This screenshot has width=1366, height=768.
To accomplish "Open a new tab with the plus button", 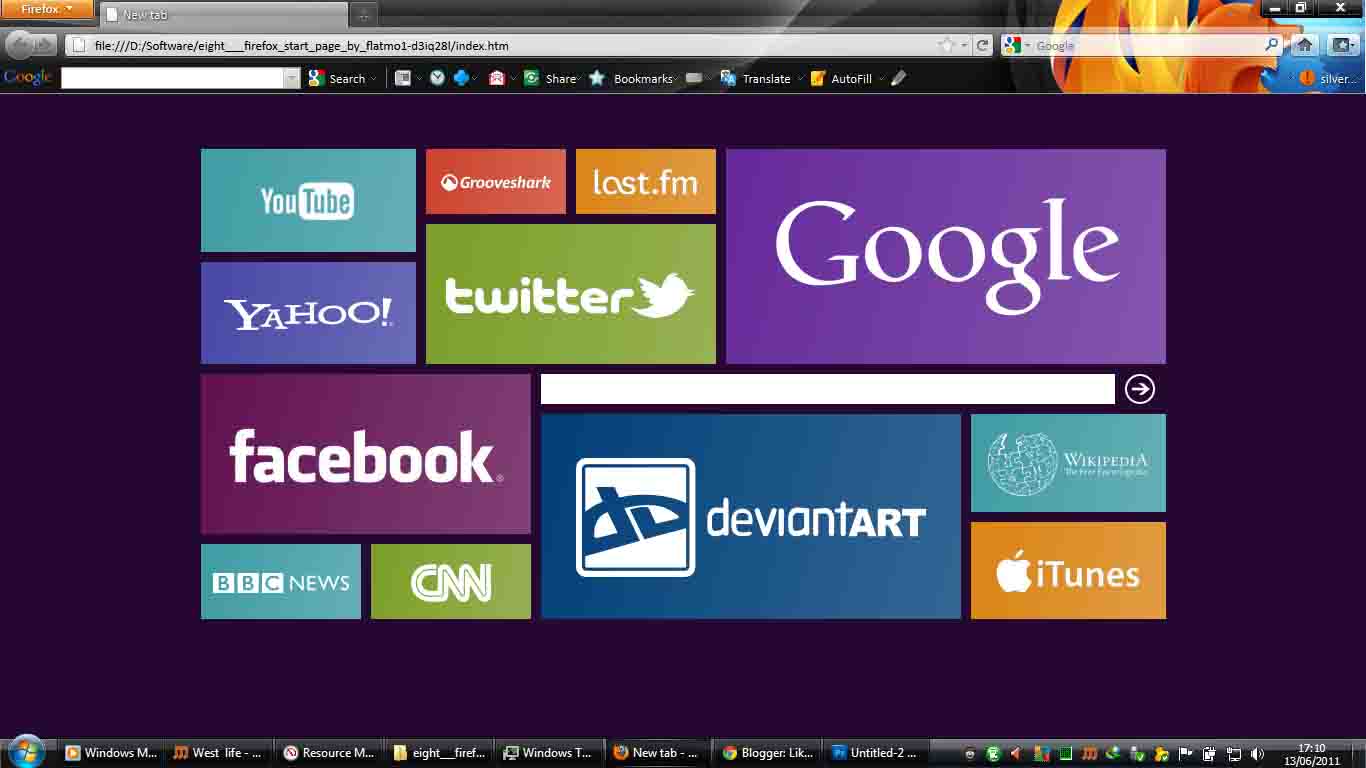I will click(x=364, y=14).
